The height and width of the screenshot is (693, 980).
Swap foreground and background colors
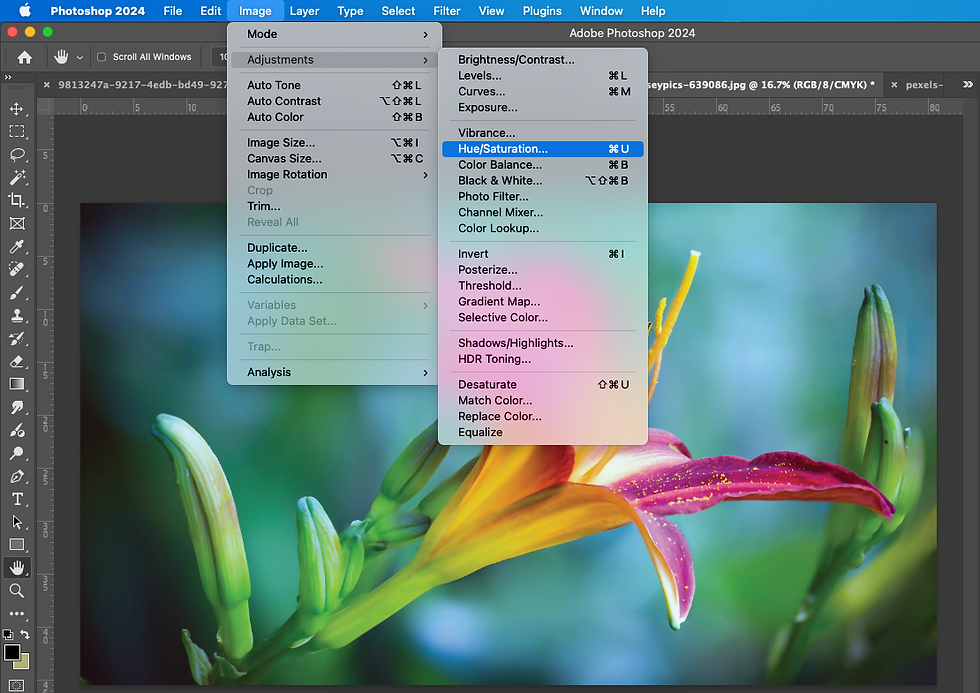[x=25, y=634]
